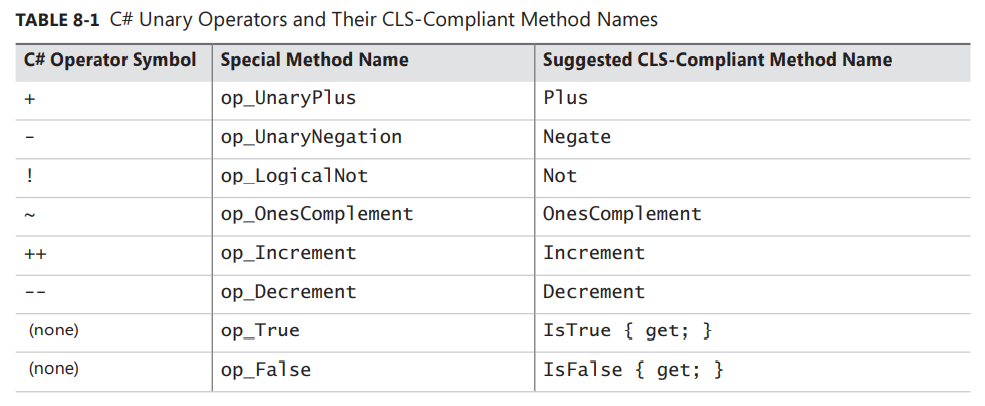Image resolution: width=985 pixels, height=406 pixels.
Task: Select the tilde operator symbol
Action: pyautogui.click(x=29, y=215)
